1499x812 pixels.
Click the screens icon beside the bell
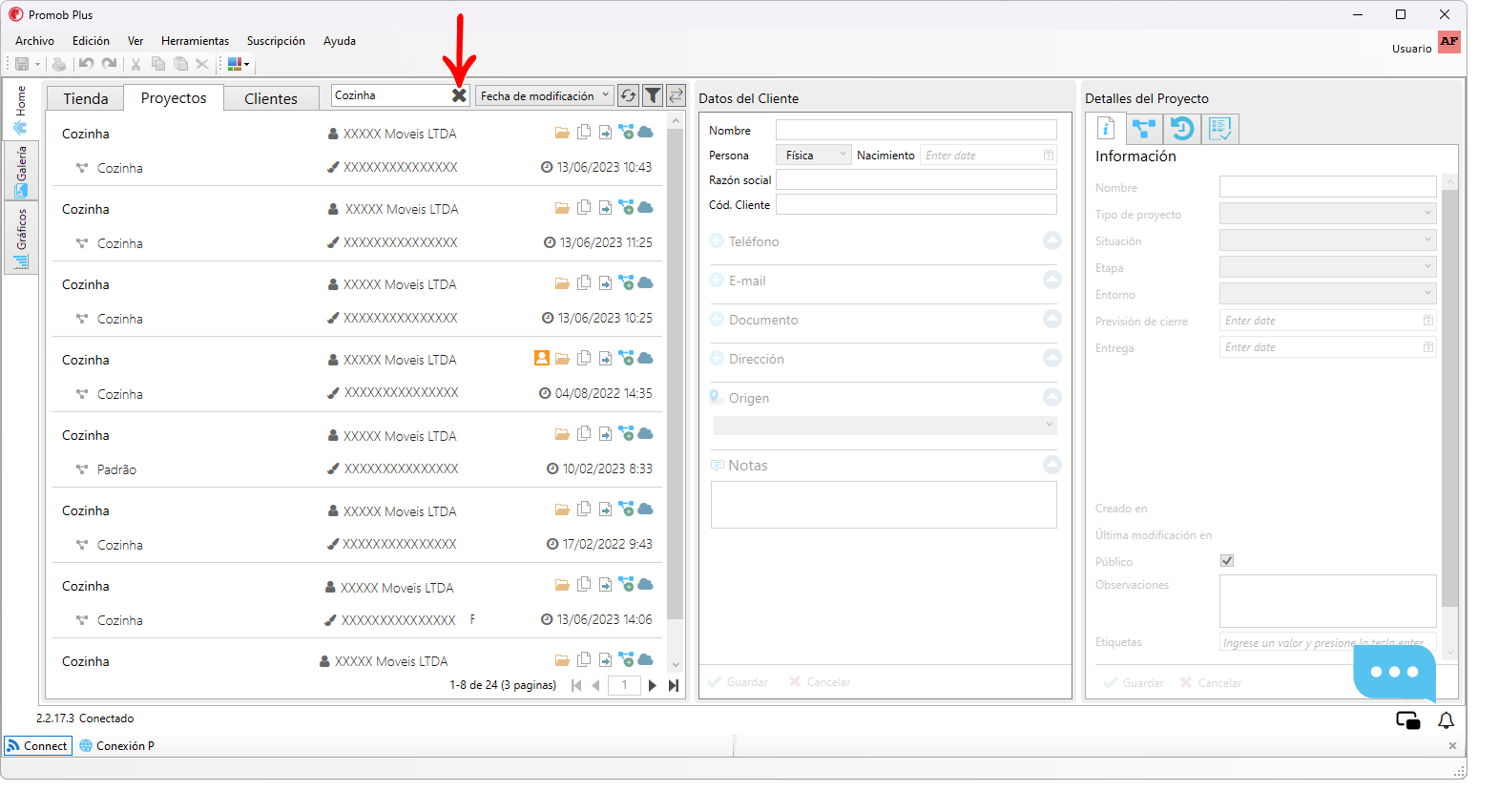(1408, 720)
